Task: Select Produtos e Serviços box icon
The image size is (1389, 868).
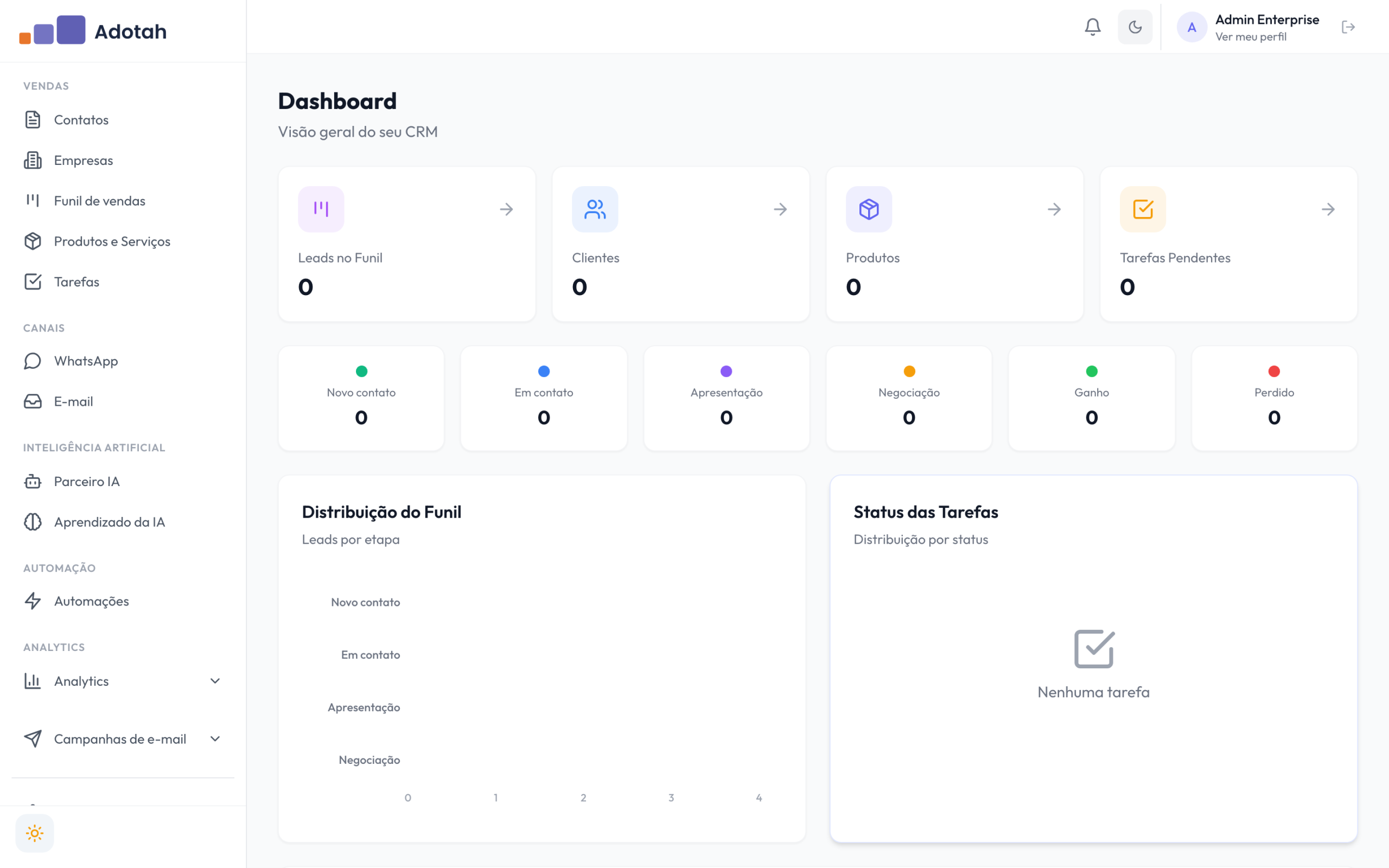Action: coord(33,241)
